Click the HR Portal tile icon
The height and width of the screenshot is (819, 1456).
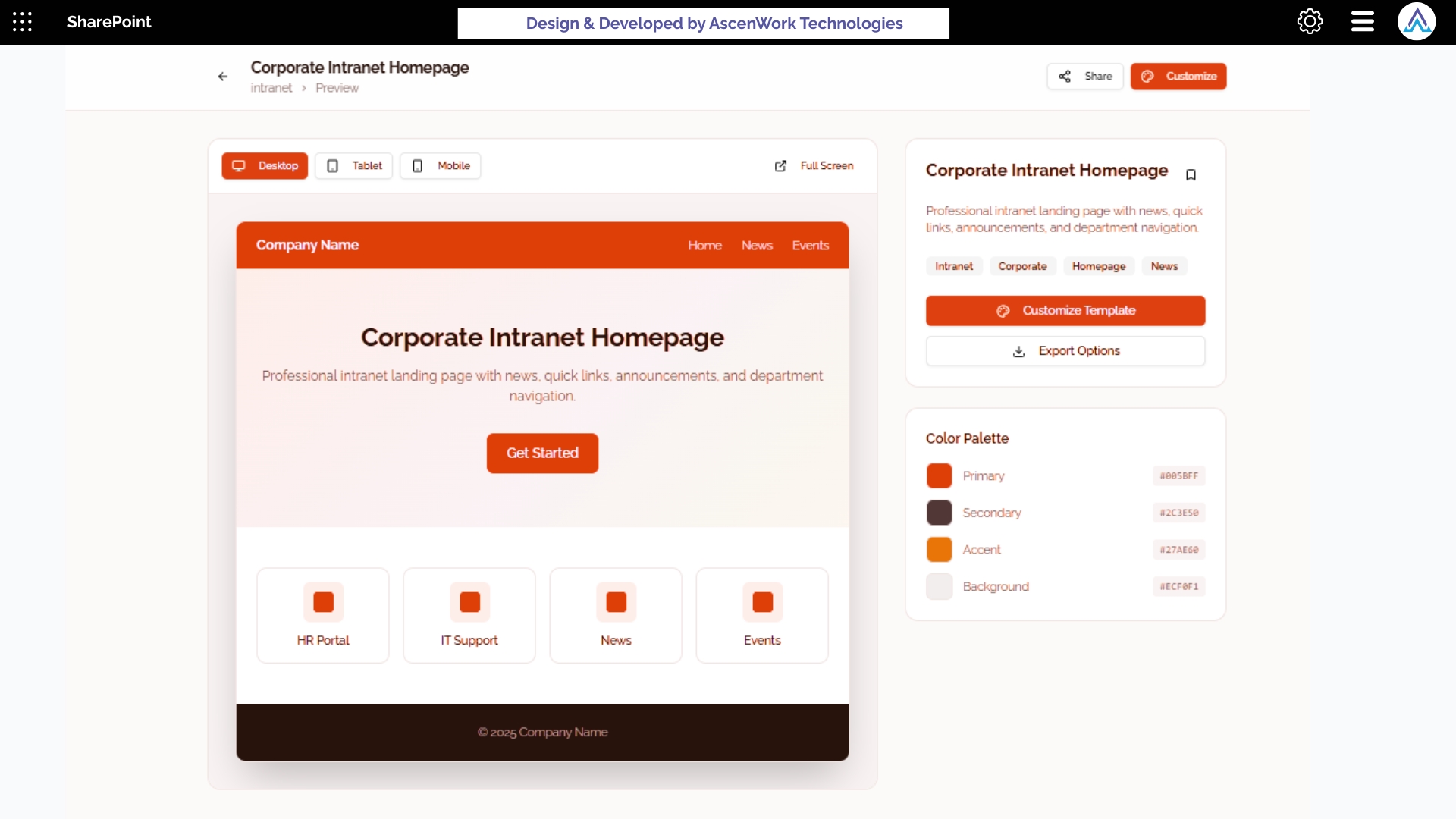[323, 602]
